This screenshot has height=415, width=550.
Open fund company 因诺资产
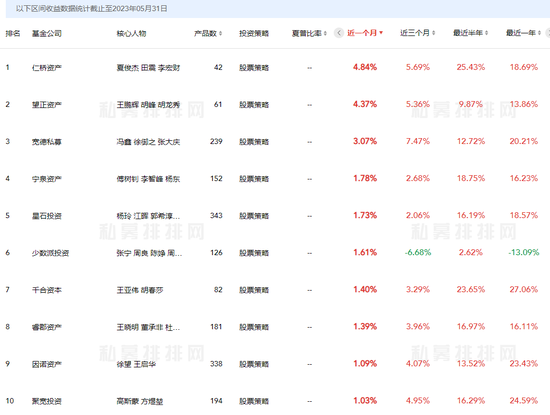47,364
